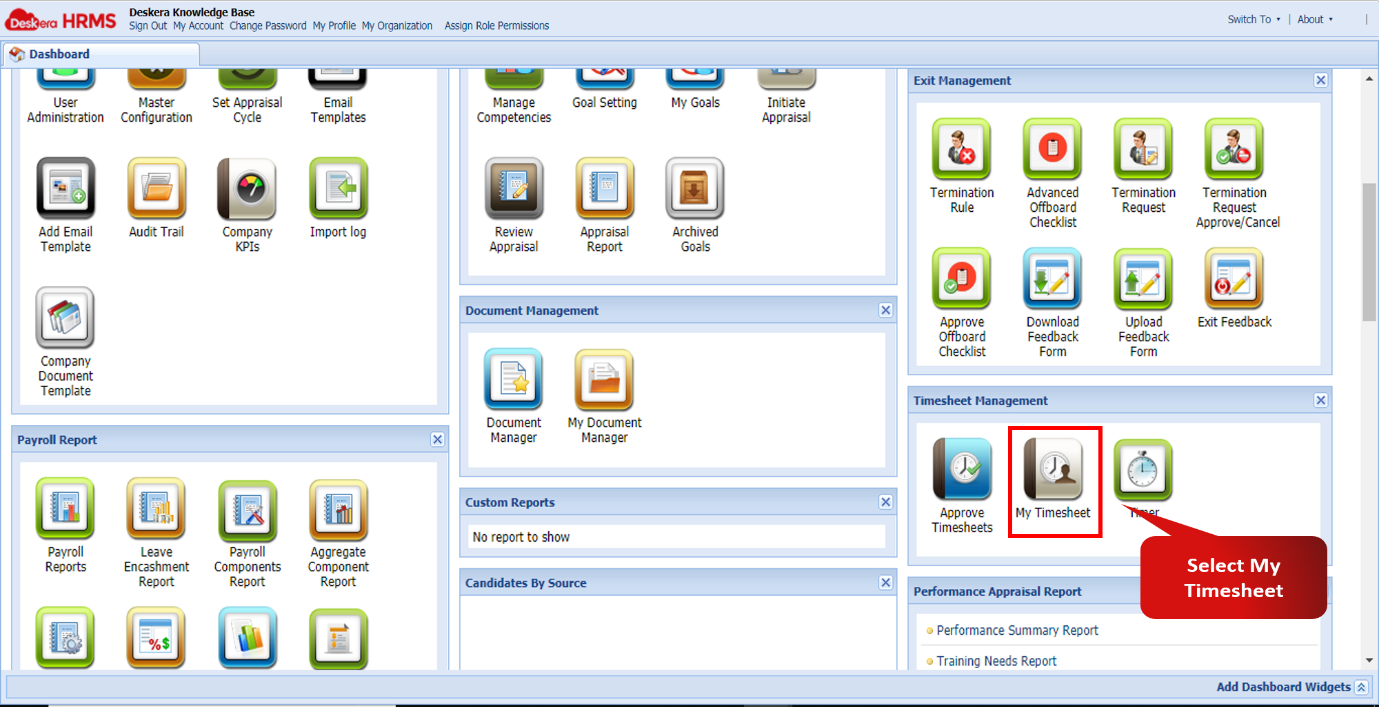Open the Switch To dropdown
Viewport: 1379px width, 707px height.
click(x=1252, y=18)
